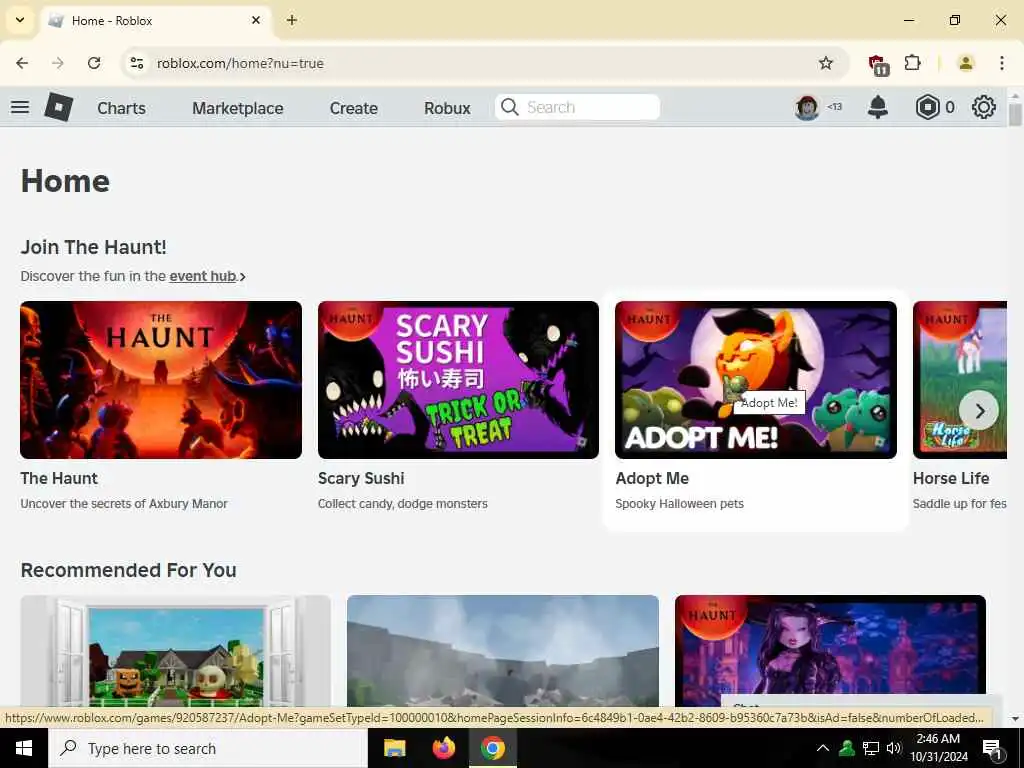Select the Chrome taskbar icon
This screenshot has width=1024, height=768.
click(493, 748)
